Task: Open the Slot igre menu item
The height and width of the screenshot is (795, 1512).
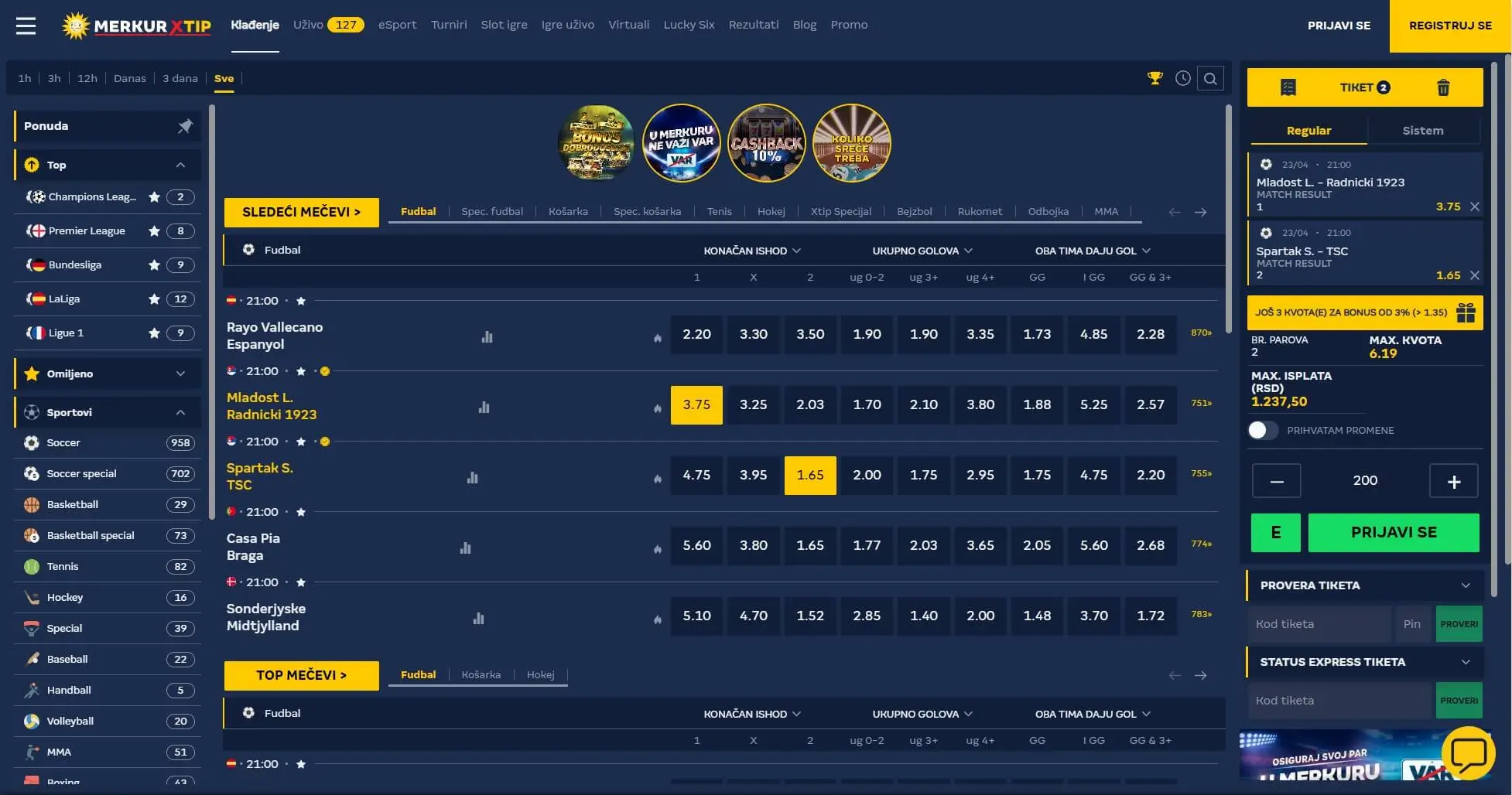Action: (504, 25)
